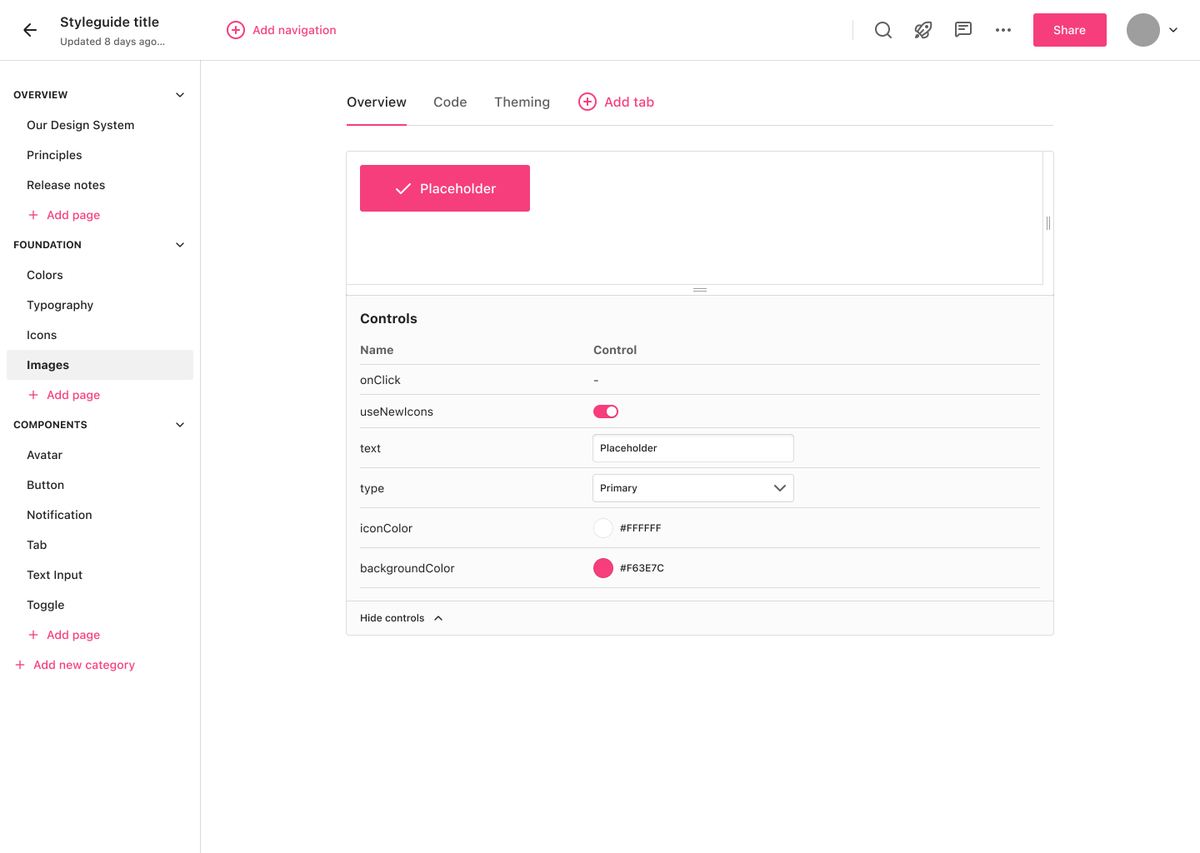
Task: Open the type Primary dropdown
Action: 693,488
